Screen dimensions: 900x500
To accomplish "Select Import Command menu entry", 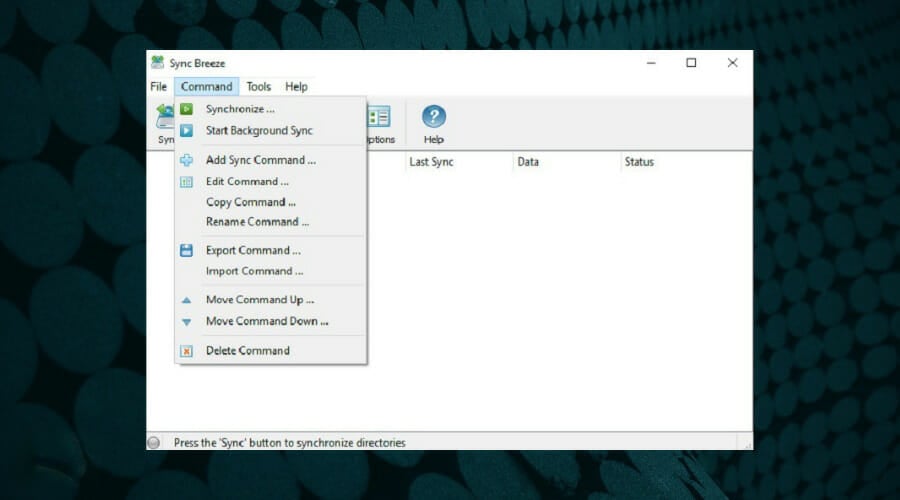I will point(254,271).
